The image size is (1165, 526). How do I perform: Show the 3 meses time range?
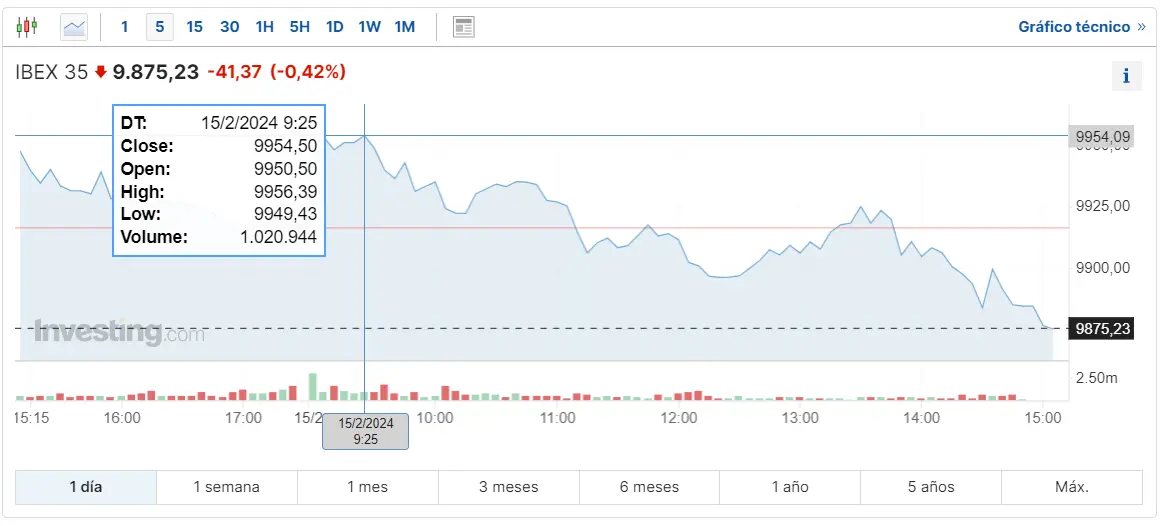[x=508, y=487]
